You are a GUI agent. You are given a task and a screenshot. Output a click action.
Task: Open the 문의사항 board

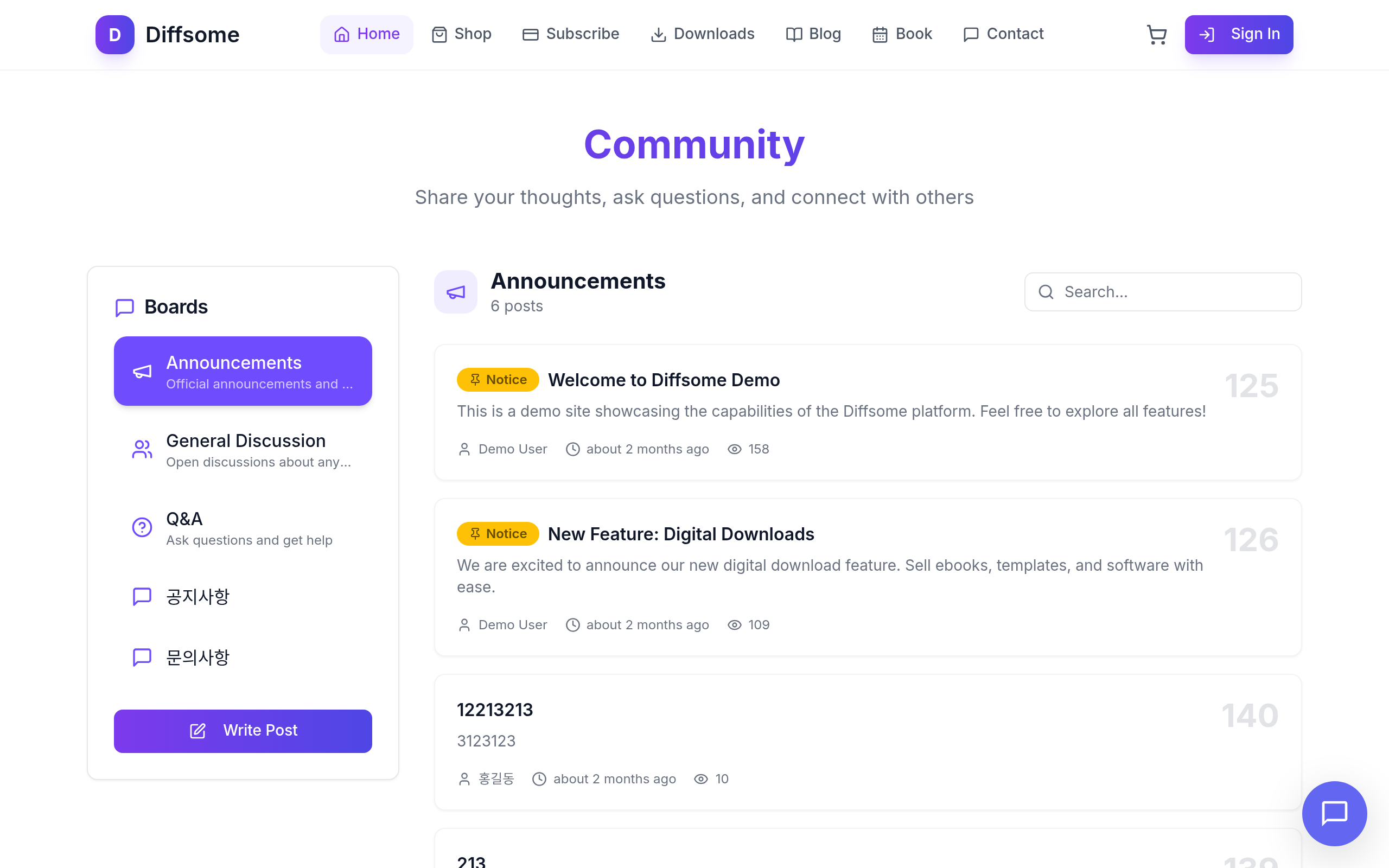coord(243,657)
